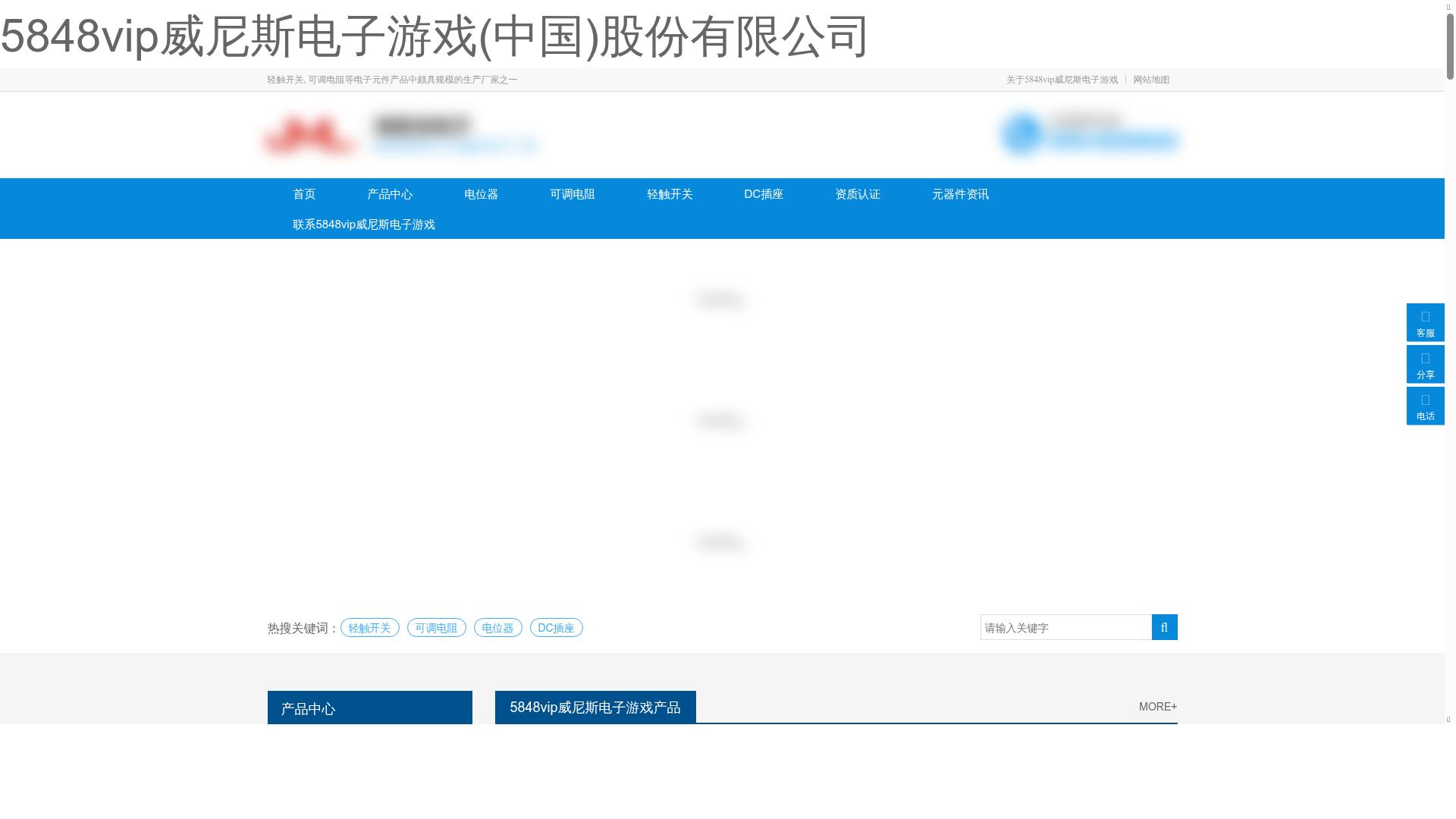Viewport: 1456px width, 819px height.
Task: Click the 分享 share icon on right edge
Action: (x=1426, y=364)
